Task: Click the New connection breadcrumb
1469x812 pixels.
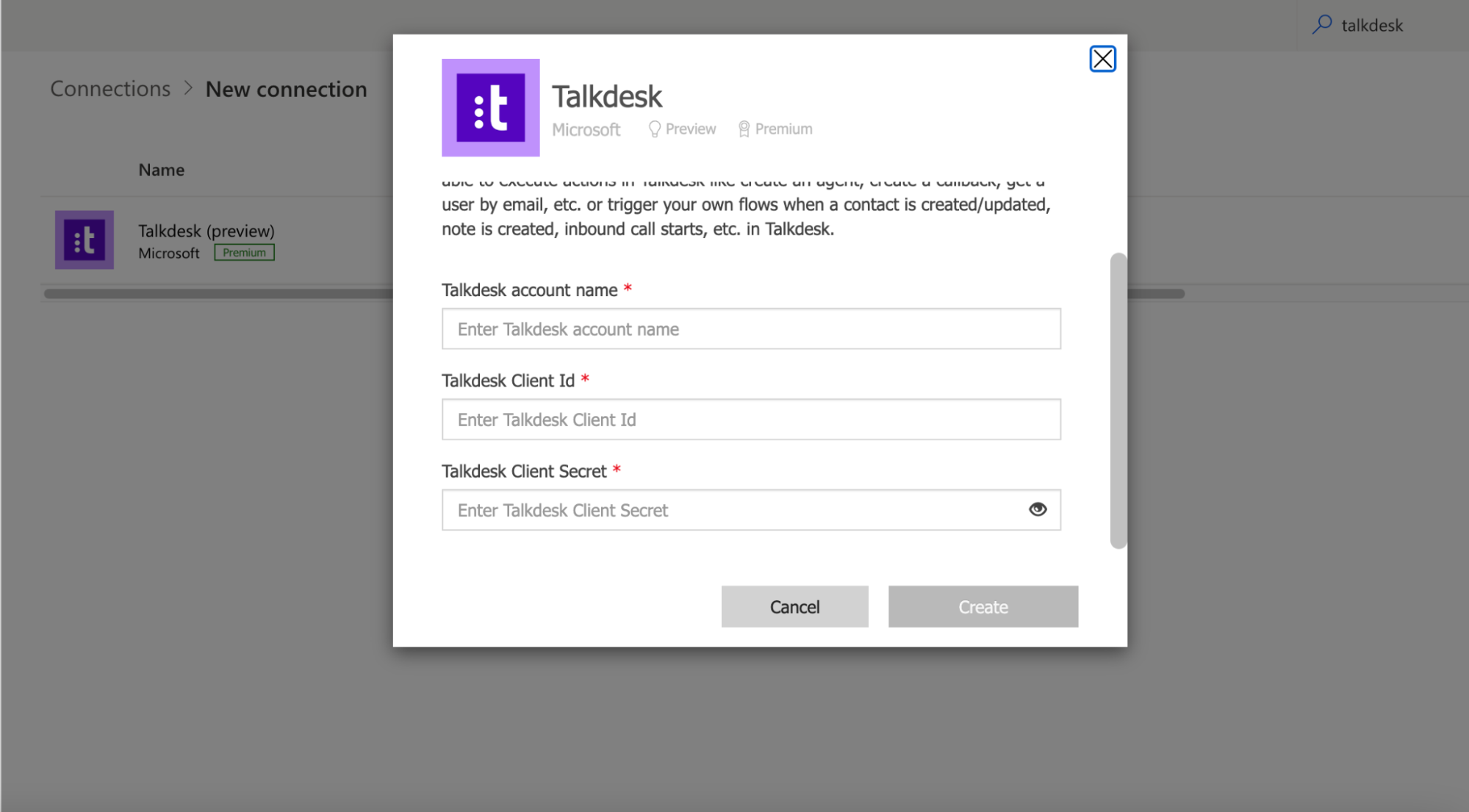Action: pos(286,89)
